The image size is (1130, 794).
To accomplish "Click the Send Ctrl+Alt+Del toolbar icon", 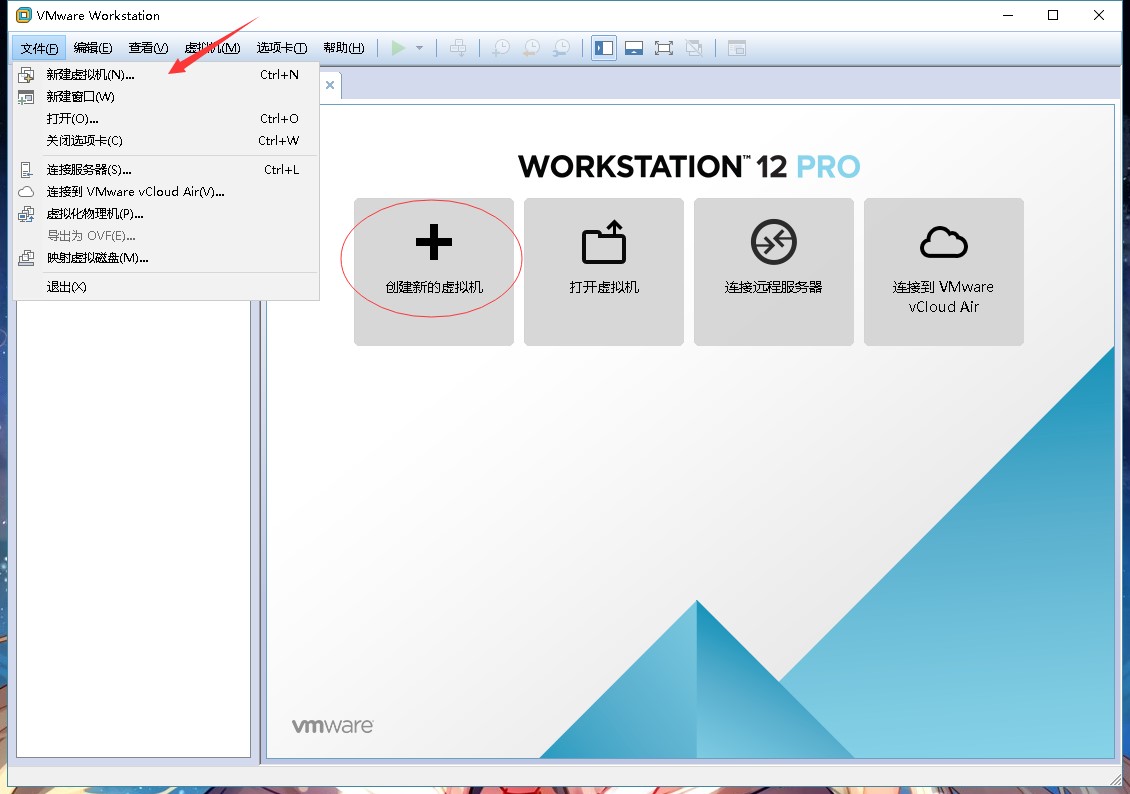I will point(458,48).
